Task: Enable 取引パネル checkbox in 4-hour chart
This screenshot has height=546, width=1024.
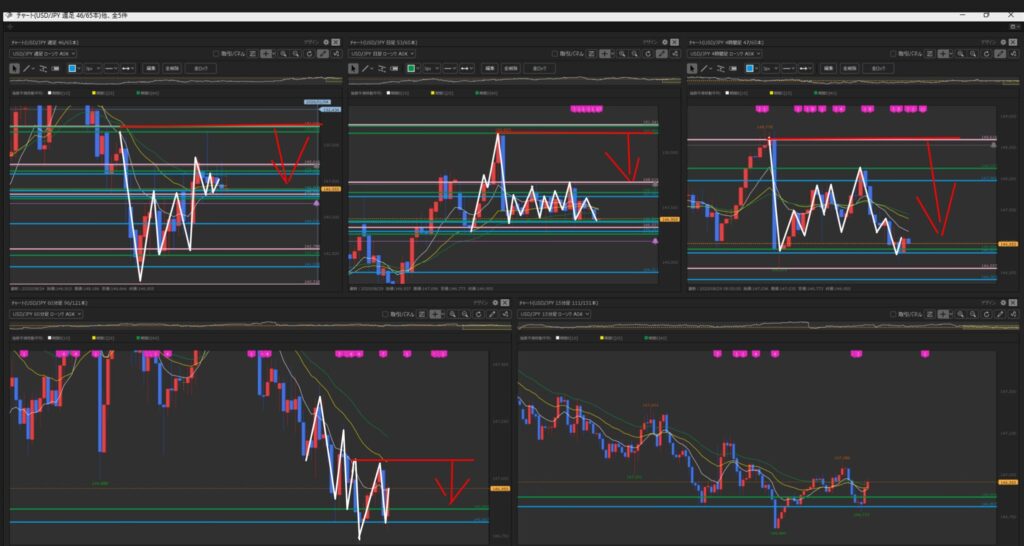Action: [x=893, y=54]
